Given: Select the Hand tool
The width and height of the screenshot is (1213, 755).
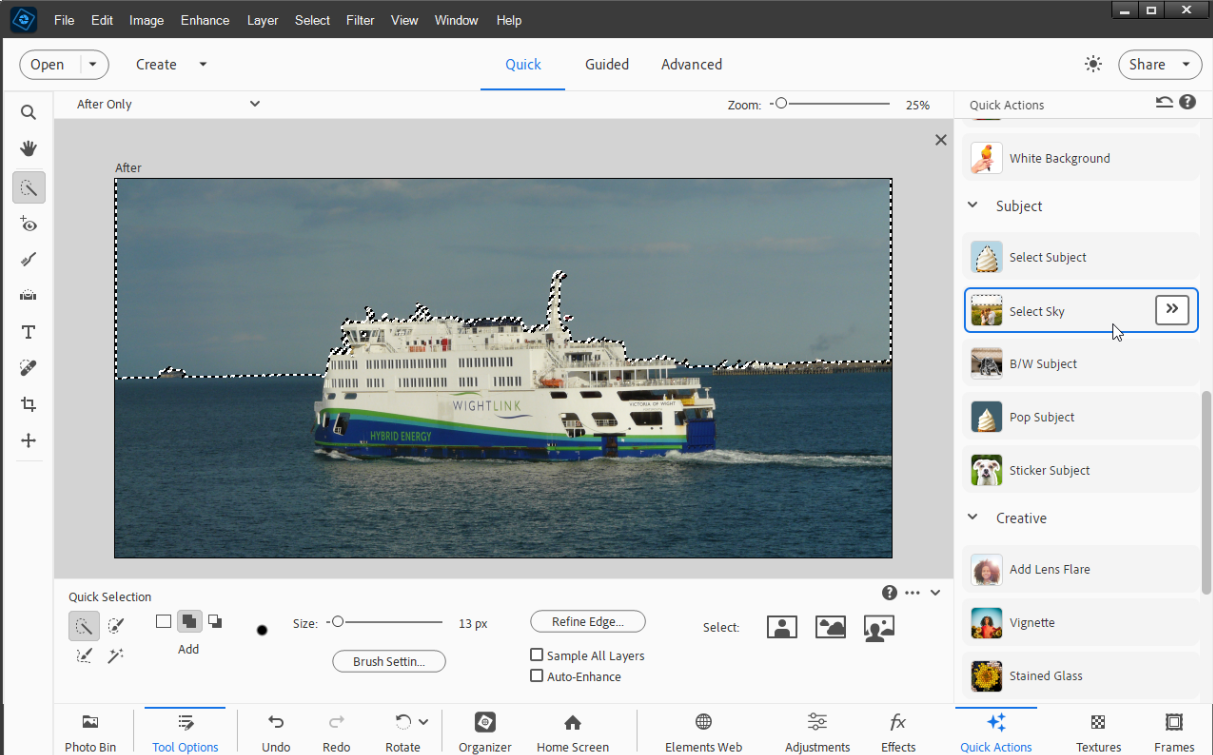Looking at the screenshot, I should pos(28,148).
